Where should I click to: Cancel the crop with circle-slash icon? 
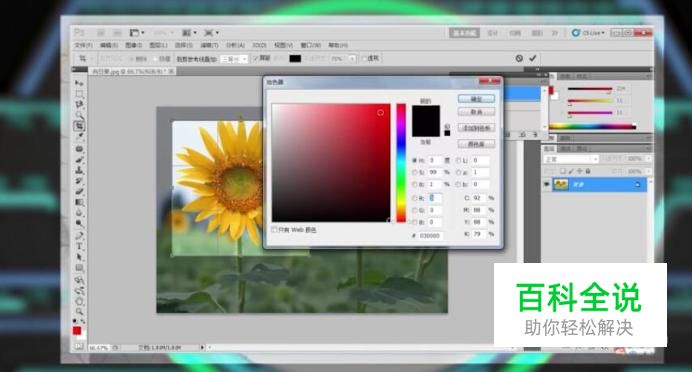519,58
